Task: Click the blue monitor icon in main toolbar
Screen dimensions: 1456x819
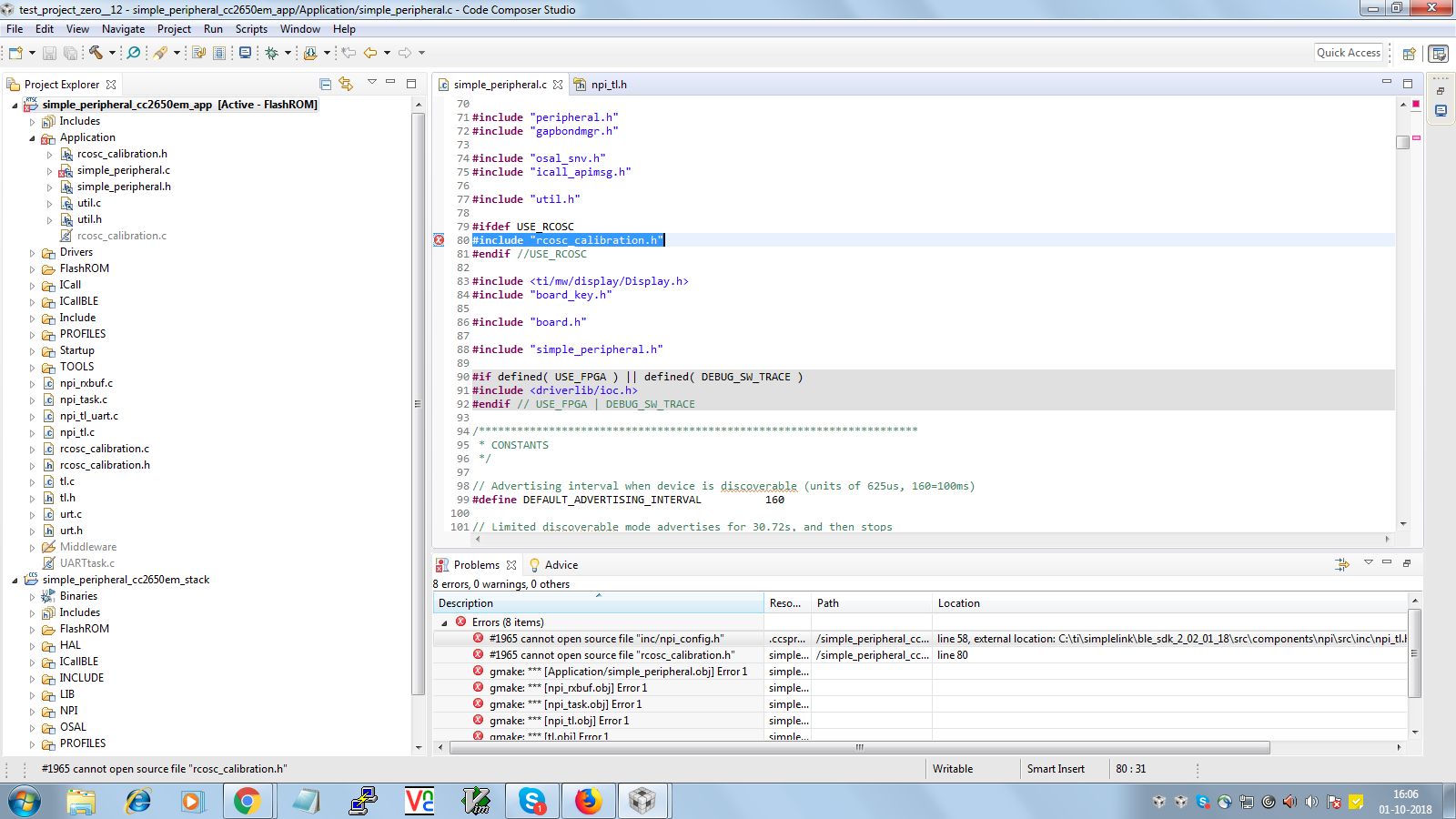Action: click(x=245, y=53)
